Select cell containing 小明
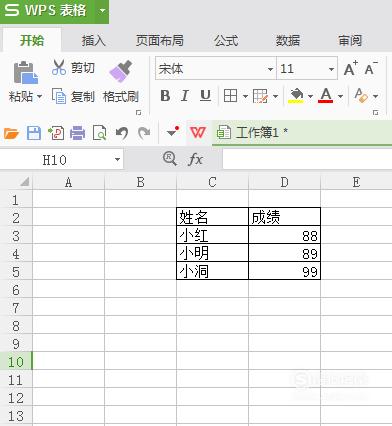This screenshot has width=392, height=426. 212,253
